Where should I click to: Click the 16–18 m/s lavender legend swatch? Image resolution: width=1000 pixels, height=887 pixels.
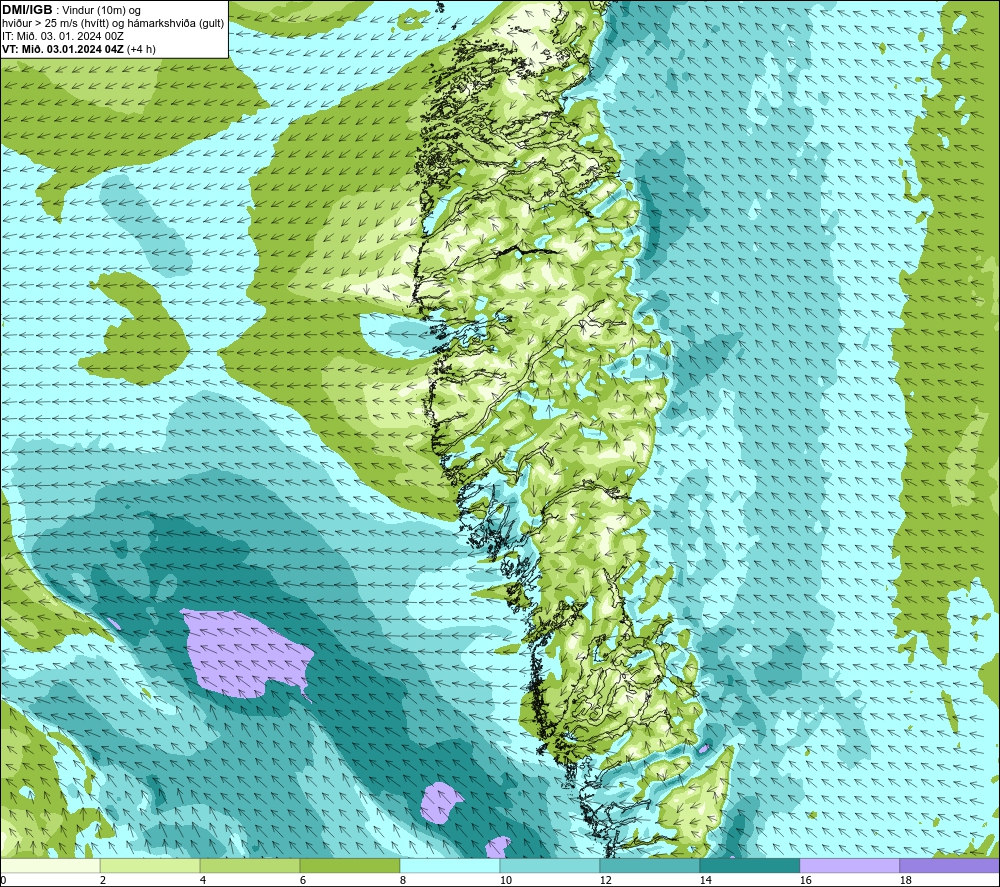pyautogui.click(x=849, y=865)
